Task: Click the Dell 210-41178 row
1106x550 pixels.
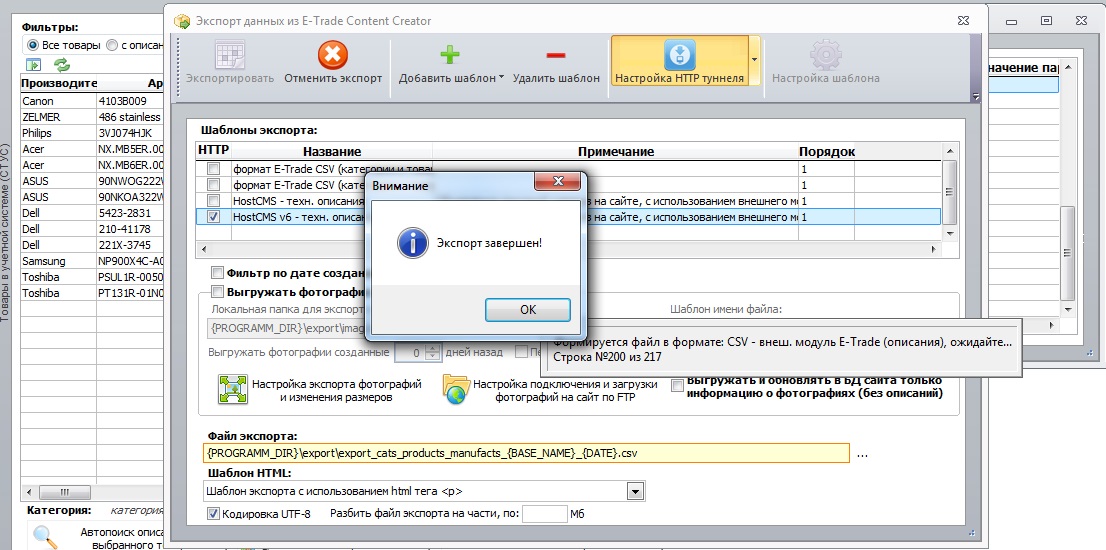Action: click(92, 229)
